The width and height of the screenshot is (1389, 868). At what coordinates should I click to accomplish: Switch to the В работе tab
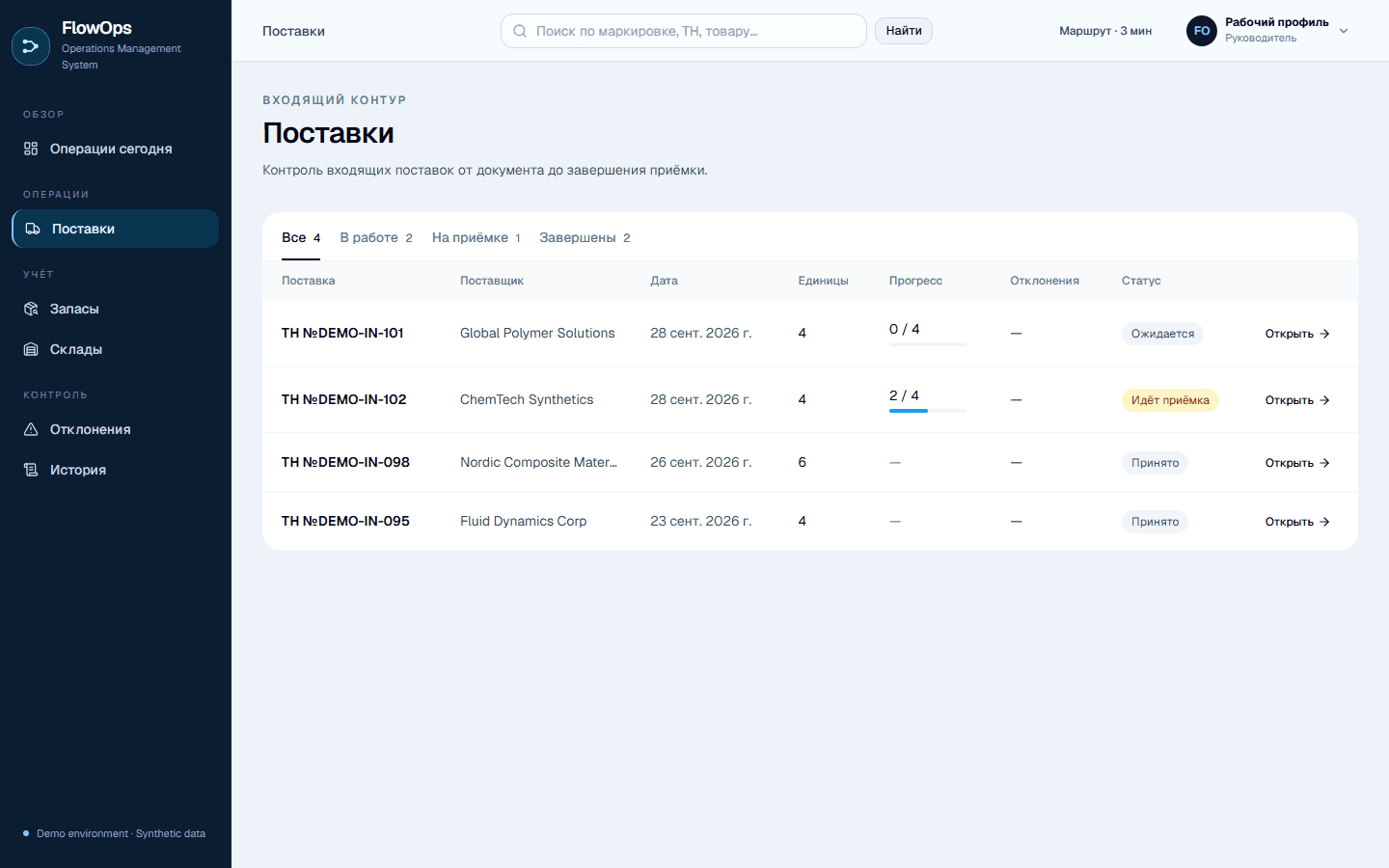click(376, 237)
